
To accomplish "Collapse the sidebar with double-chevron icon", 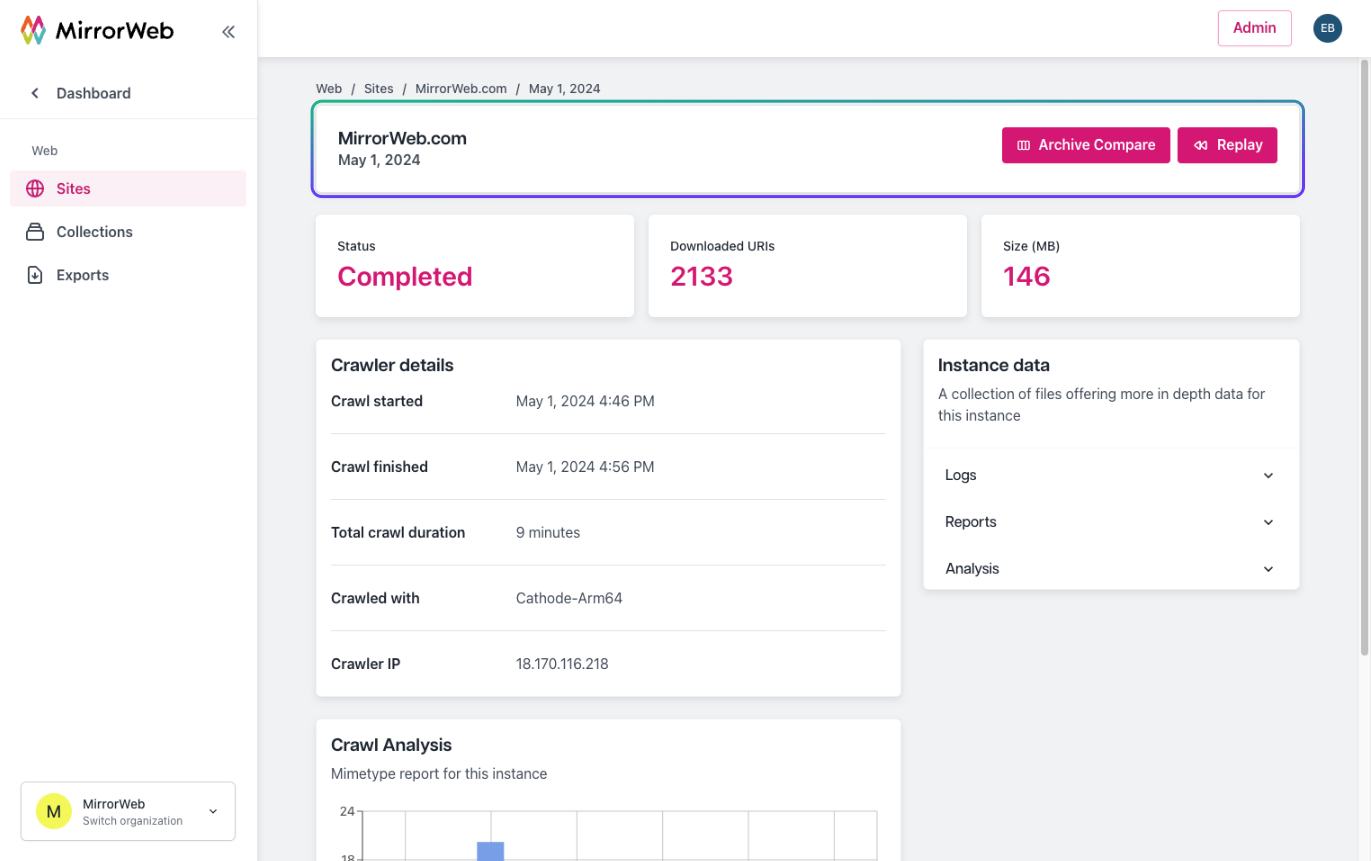I will [x=228, y=31].
